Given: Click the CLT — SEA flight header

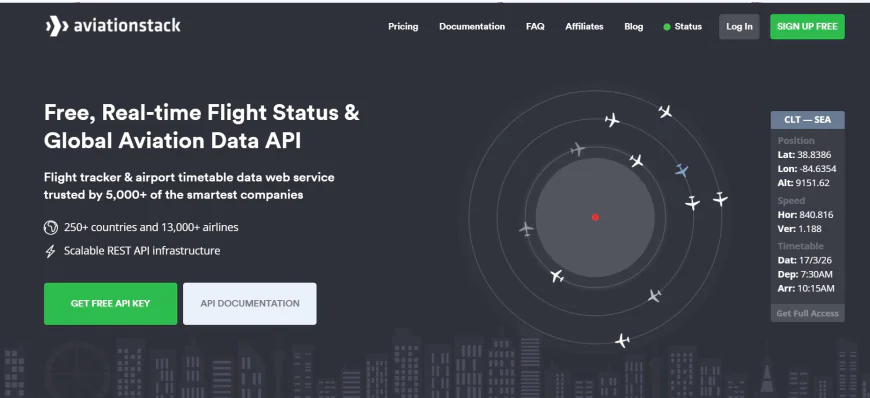Looking at the screenshot, I should click(807, 120).
